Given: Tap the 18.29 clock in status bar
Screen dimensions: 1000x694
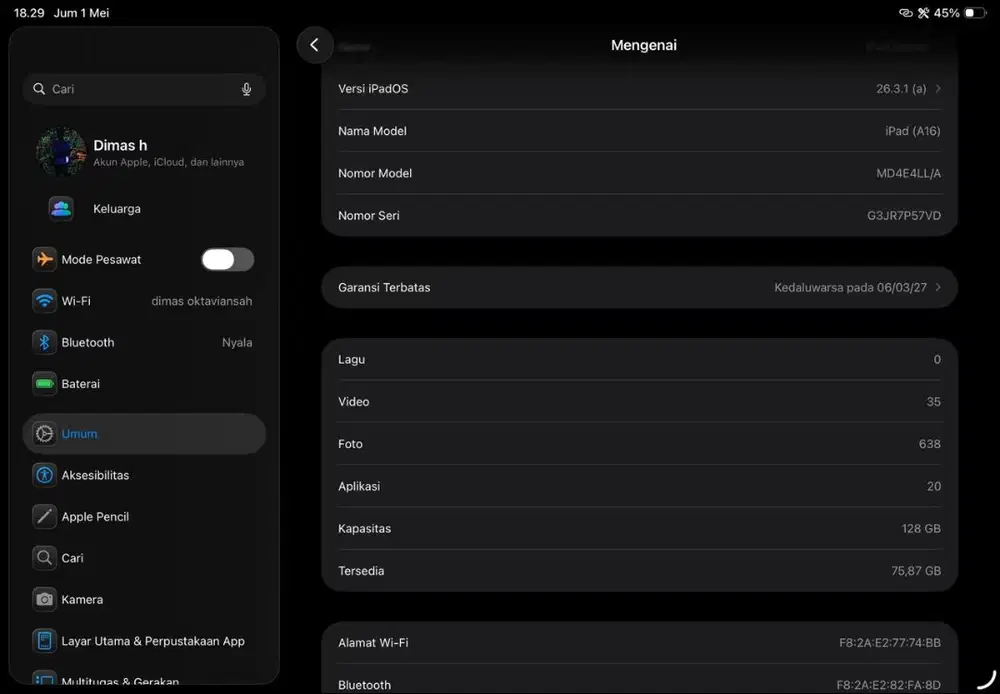Looking at the screenshot, I should [x=29, y=13].
